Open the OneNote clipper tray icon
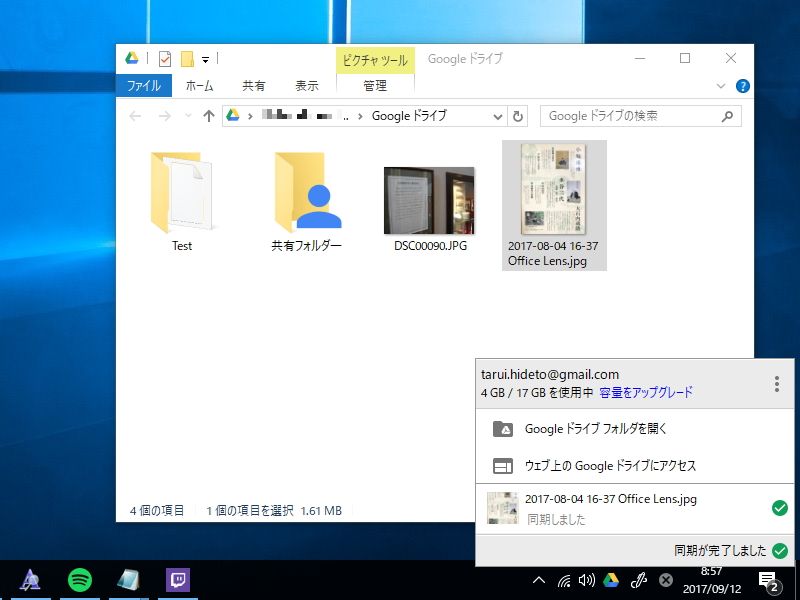Image resolution: width=800 pixels, height=600 pixels. pos(638,580)
